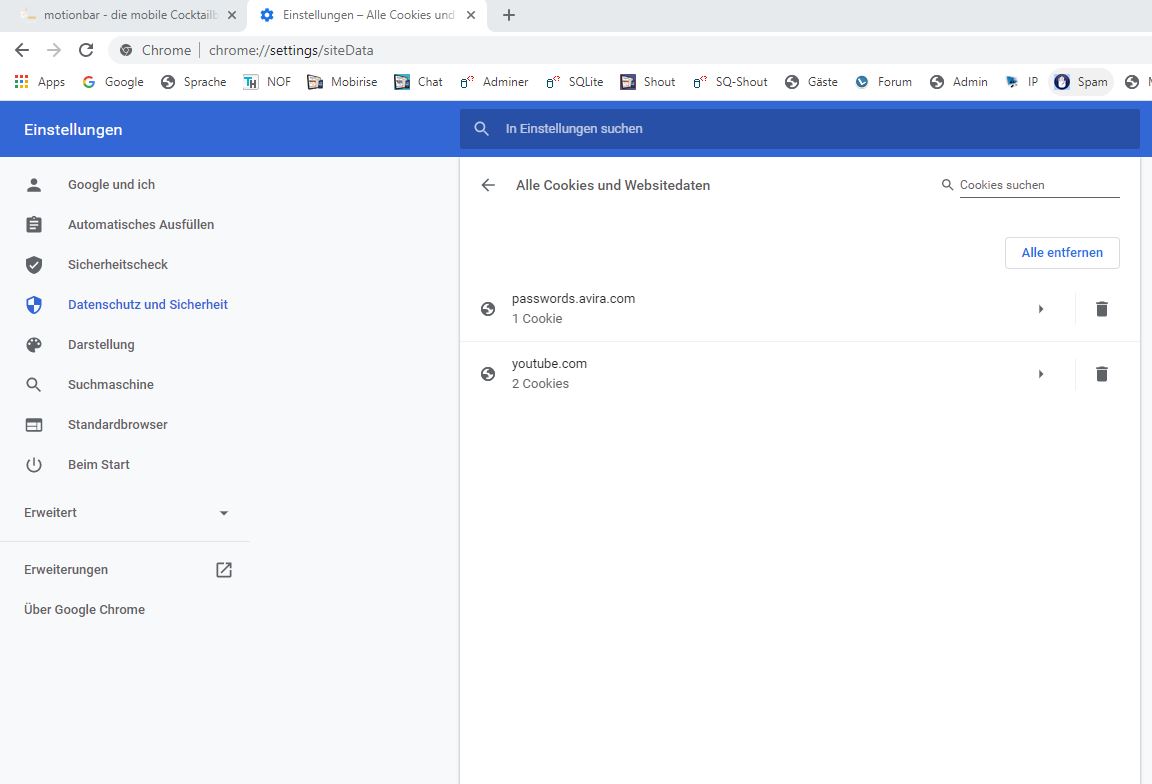
Task: Click the Cookies suchen search field
Action: click(x=1038, y=185)
